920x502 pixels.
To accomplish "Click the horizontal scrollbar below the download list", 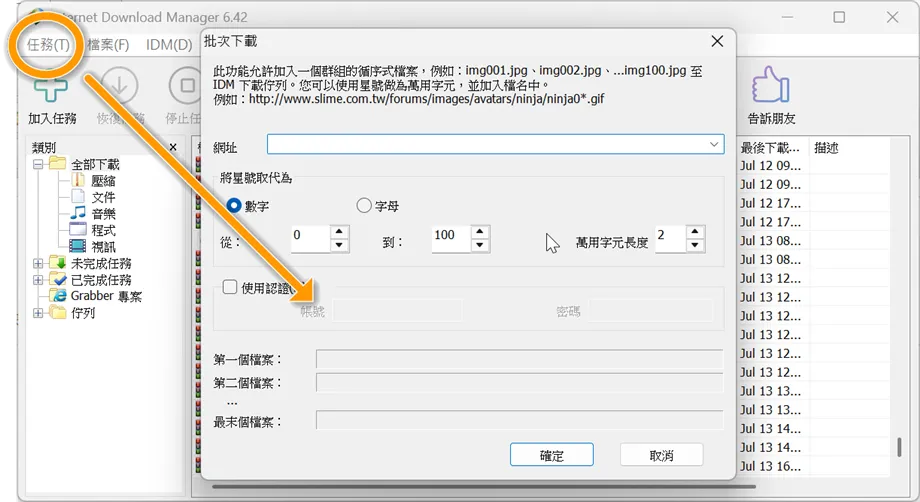I will tap(484, 486).
